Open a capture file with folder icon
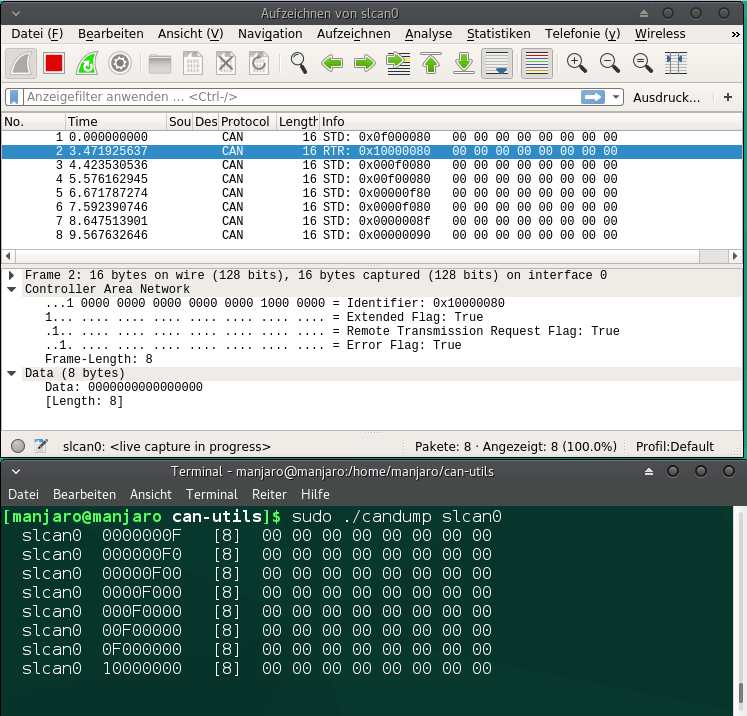The image size is (747, 716). pos(160,63)
